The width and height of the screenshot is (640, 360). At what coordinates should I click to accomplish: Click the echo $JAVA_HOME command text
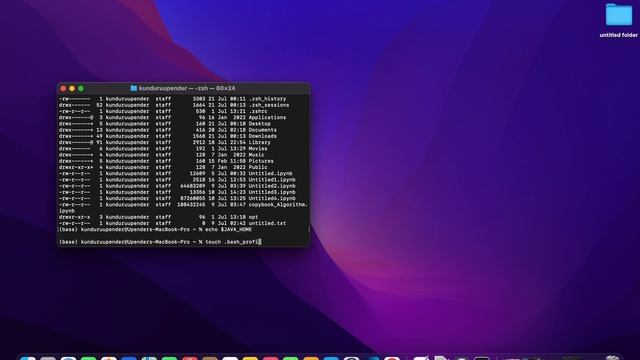(228, 230)
